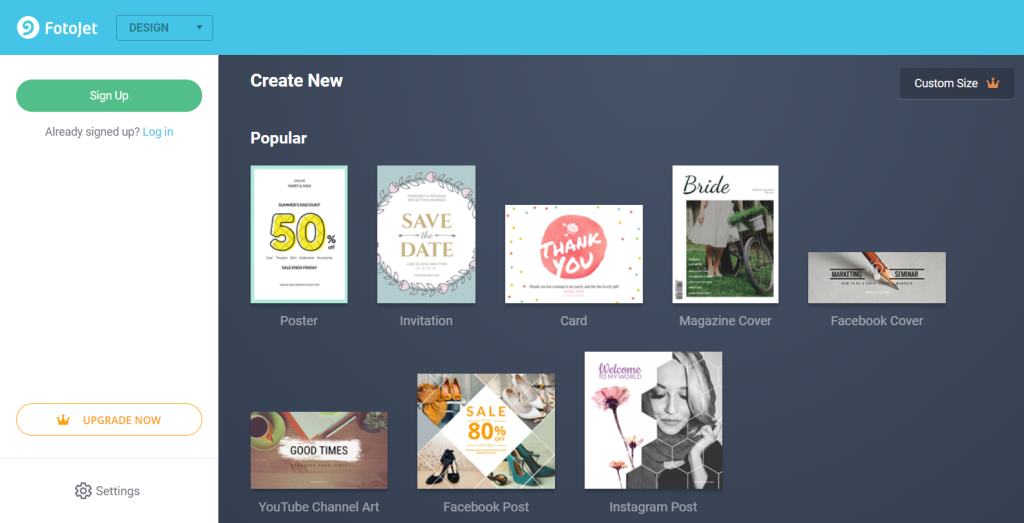Screen dimensions: 1024x523
Task: Choose the Sale 80% Facebook Post thumbnail
Action: pyautogui.click(x=486, y=431)
